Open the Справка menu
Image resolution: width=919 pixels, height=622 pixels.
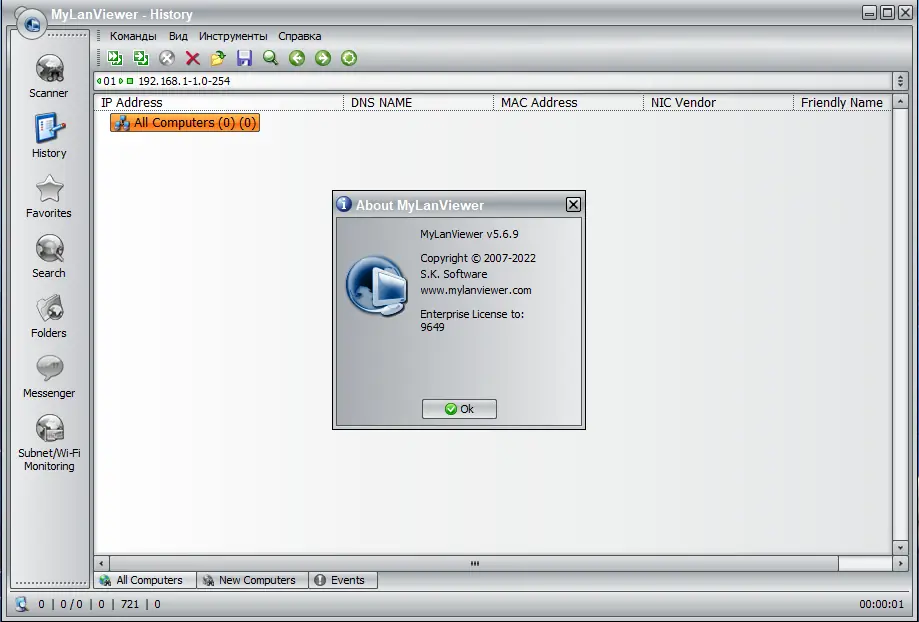[299, 36]
